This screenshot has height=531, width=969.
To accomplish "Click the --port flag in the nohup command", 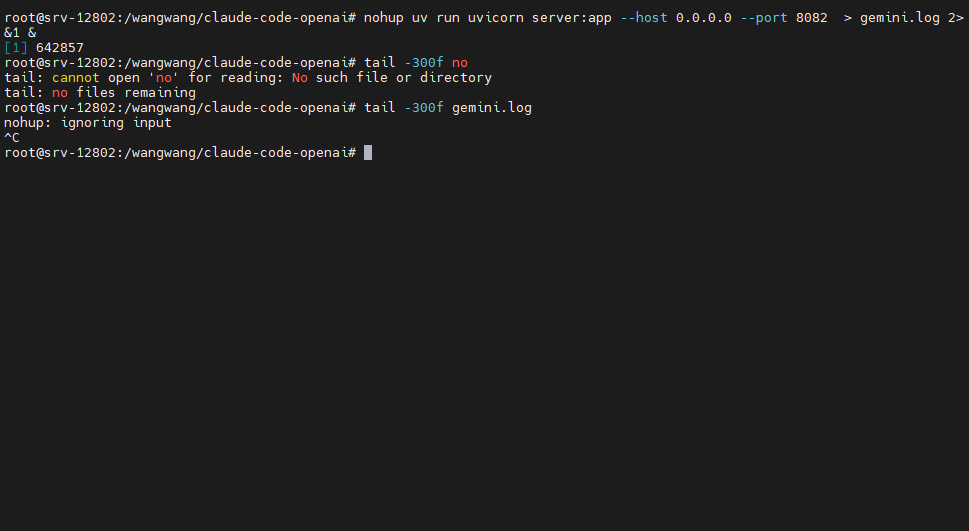I will coord(764,18).
